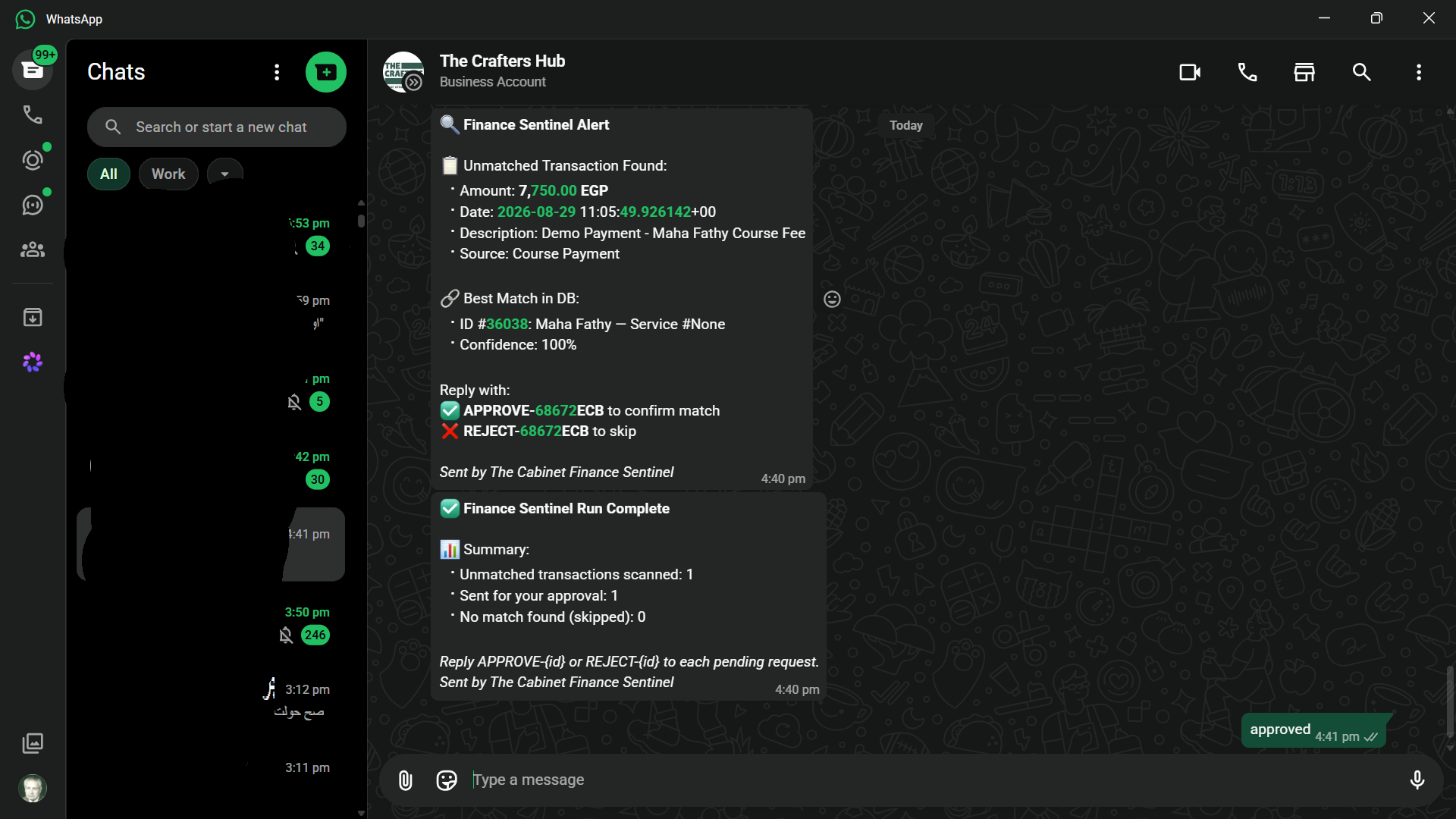
Task: Open The Crafters Hub contact info header
Action: coord(502,71)
